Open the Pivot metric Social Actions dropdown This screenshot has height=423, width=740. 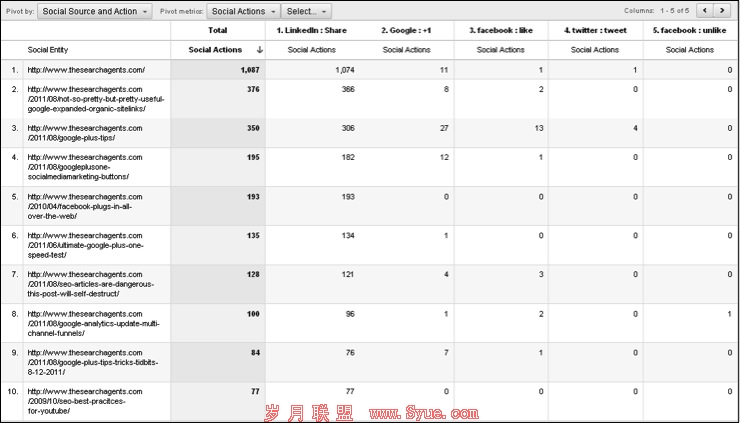pyautogui.click(x=243, y=11)
